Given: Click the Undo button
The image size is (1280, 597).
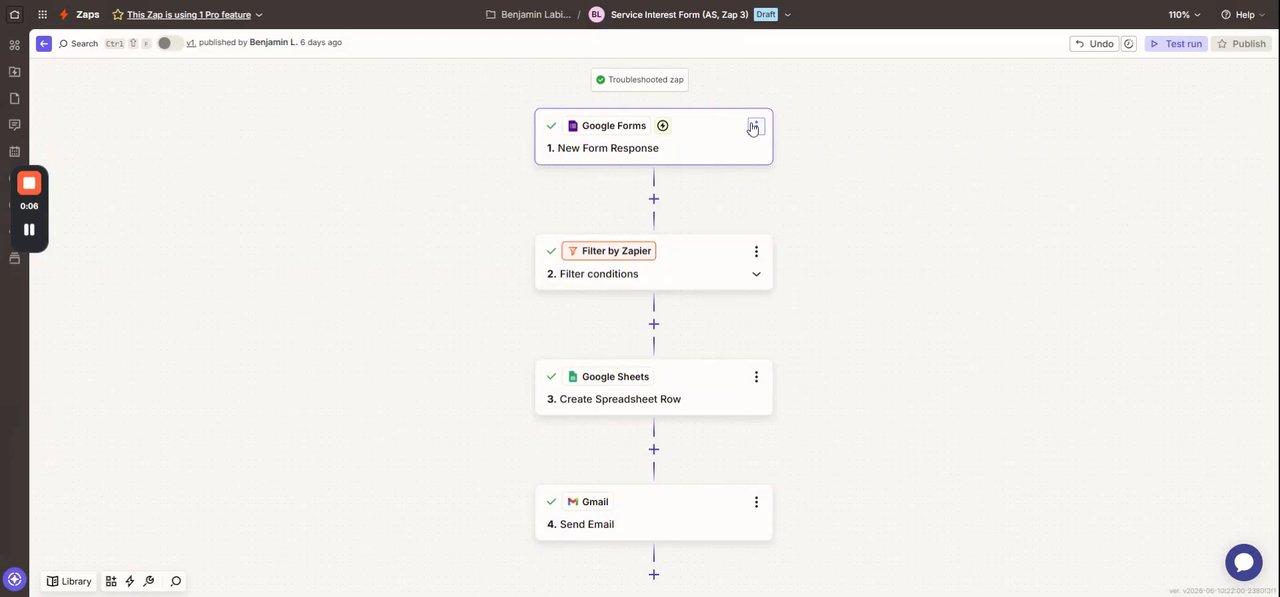Looking at the screenshot, I should coord(1093,44).
